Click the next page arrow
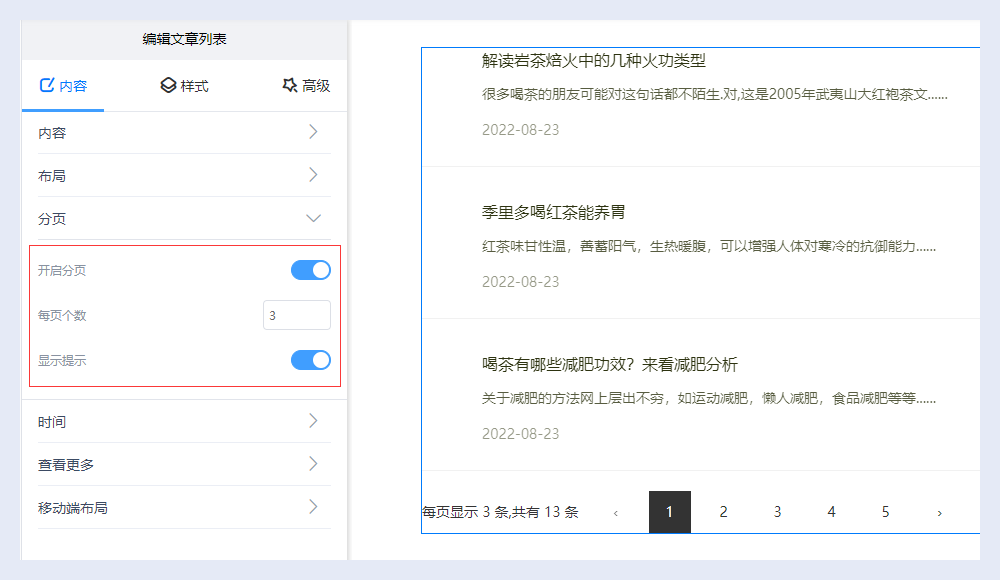 click(939, 513)
